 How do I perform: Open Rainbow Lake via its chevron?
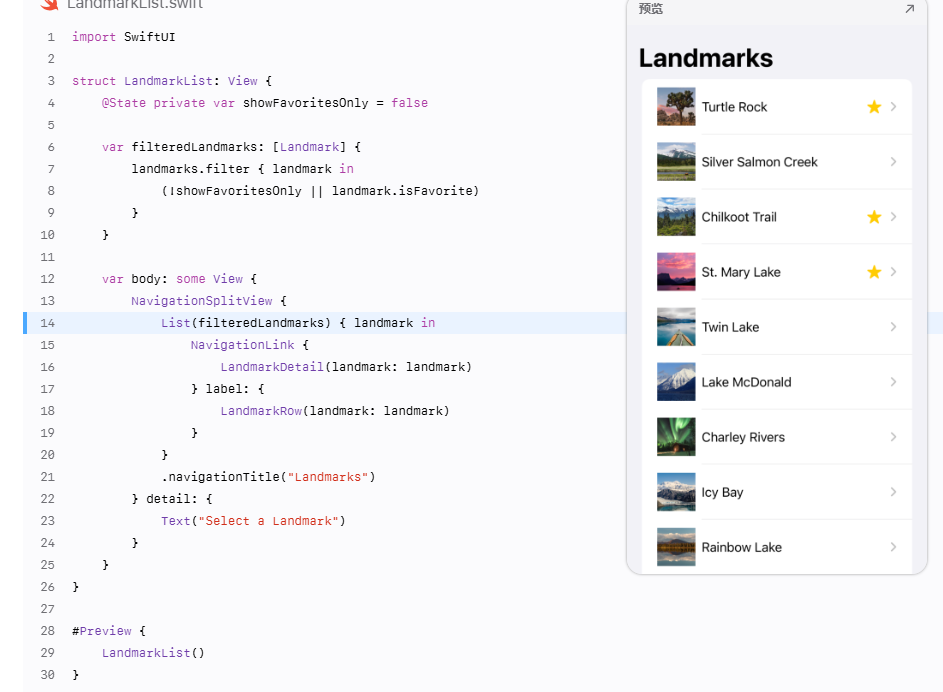pos(894,547)
